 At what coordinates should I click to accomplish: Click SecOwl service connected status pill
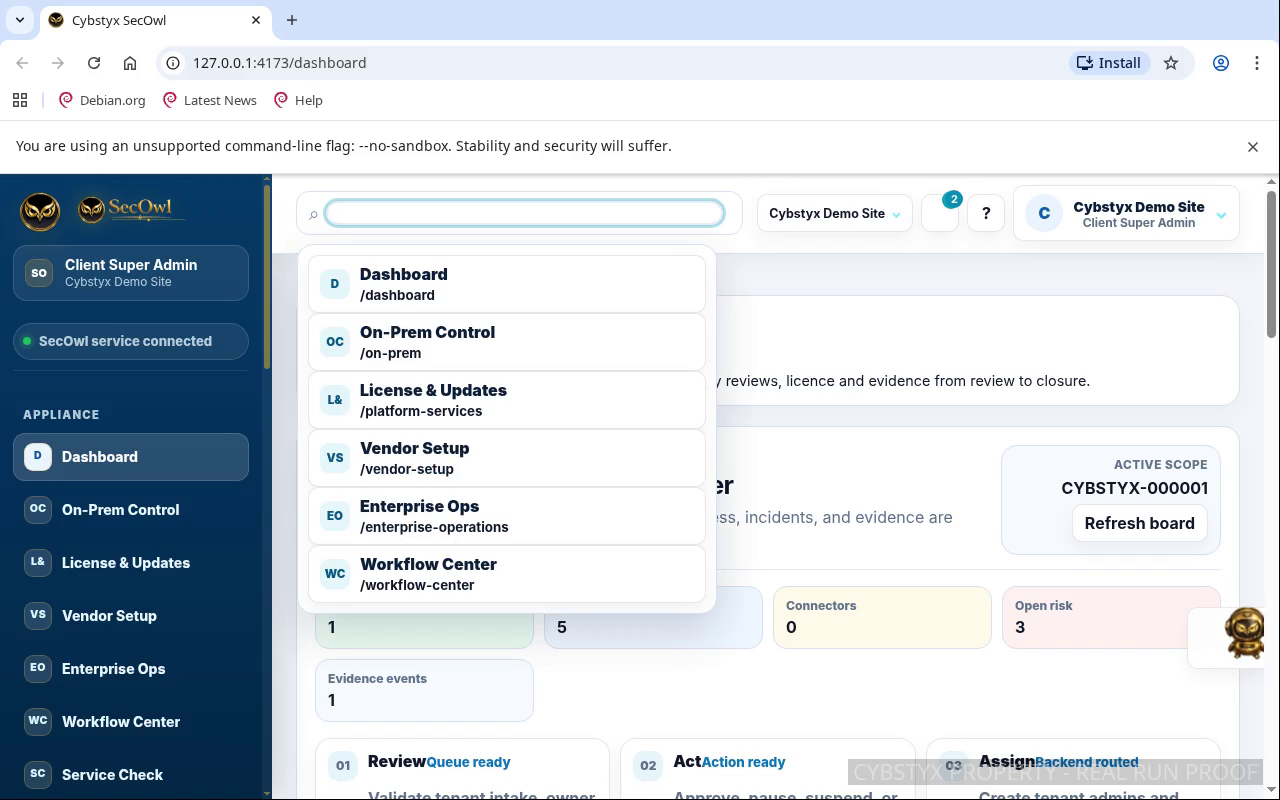131,341
